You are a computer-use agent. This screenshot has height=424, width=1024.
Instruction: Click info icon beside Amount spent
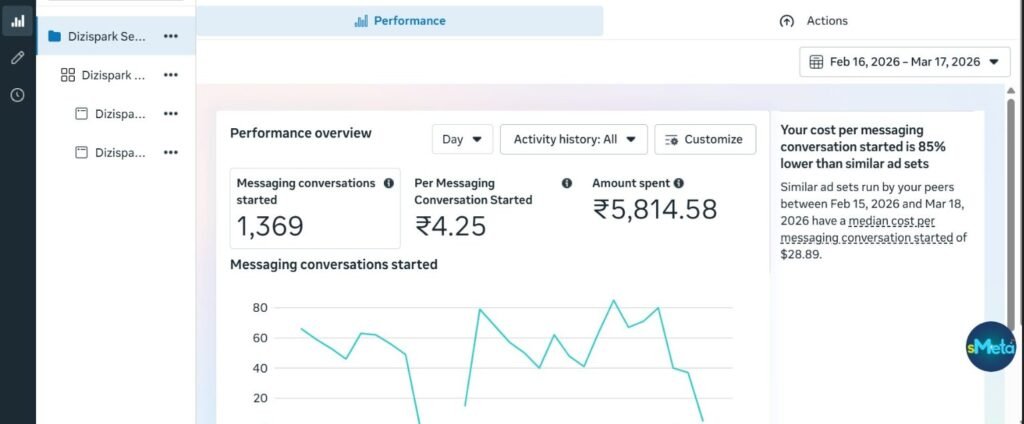point(679,184)
